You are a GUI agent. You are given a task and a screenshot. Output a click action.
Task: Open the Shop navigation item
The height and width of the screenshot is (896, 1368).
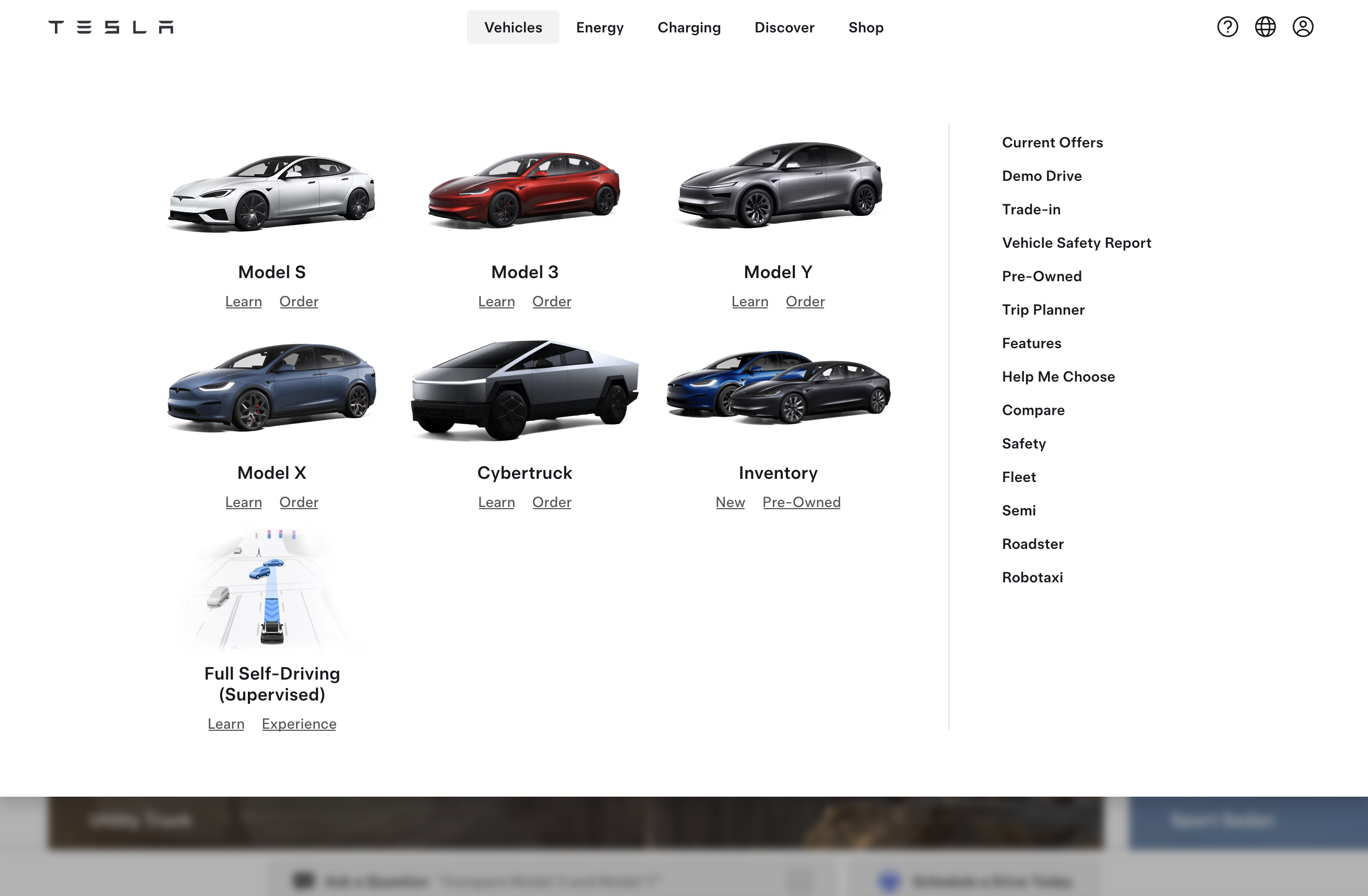(865, 28)
